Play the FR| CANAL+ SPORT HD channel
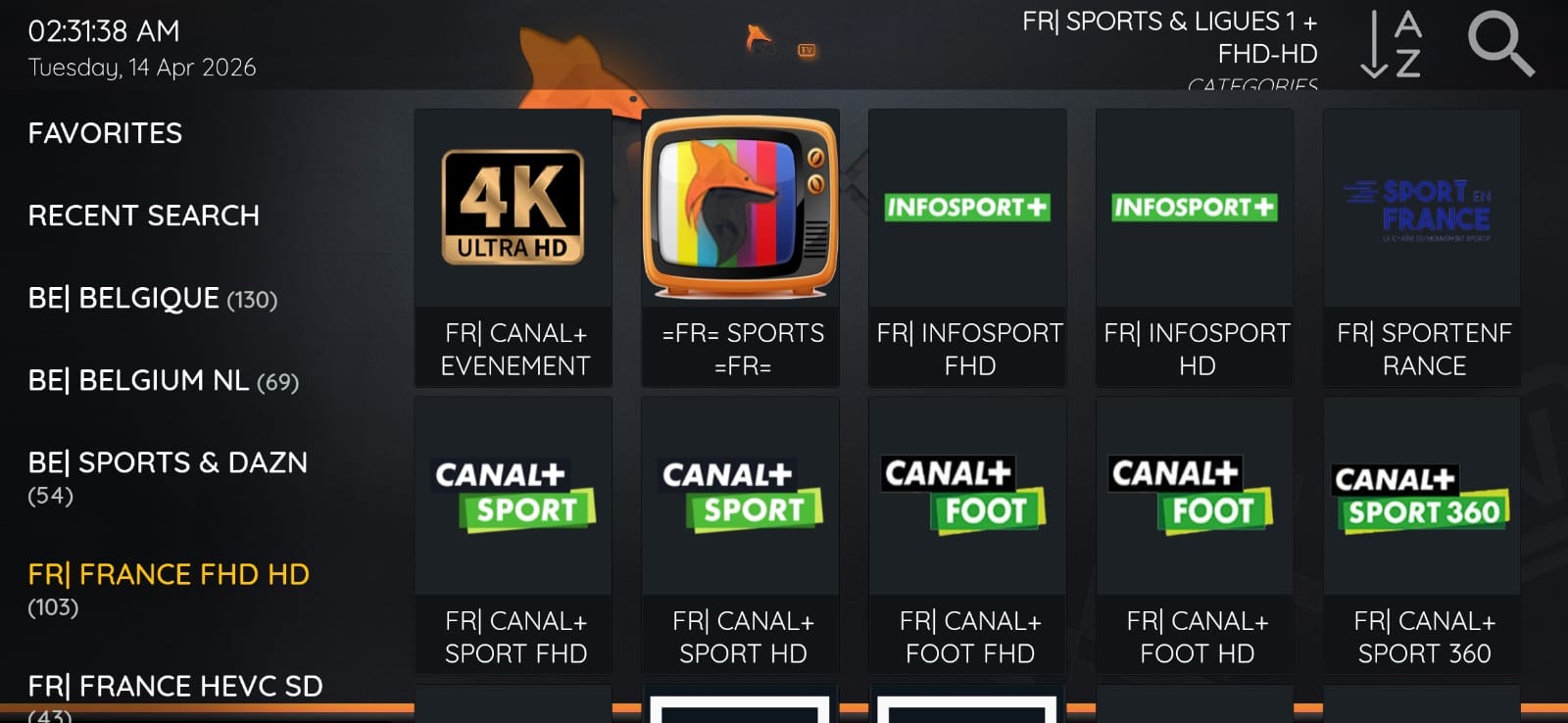Image resolution: width=1568 pixels, height=723 pixels. [x=741, y=535]
